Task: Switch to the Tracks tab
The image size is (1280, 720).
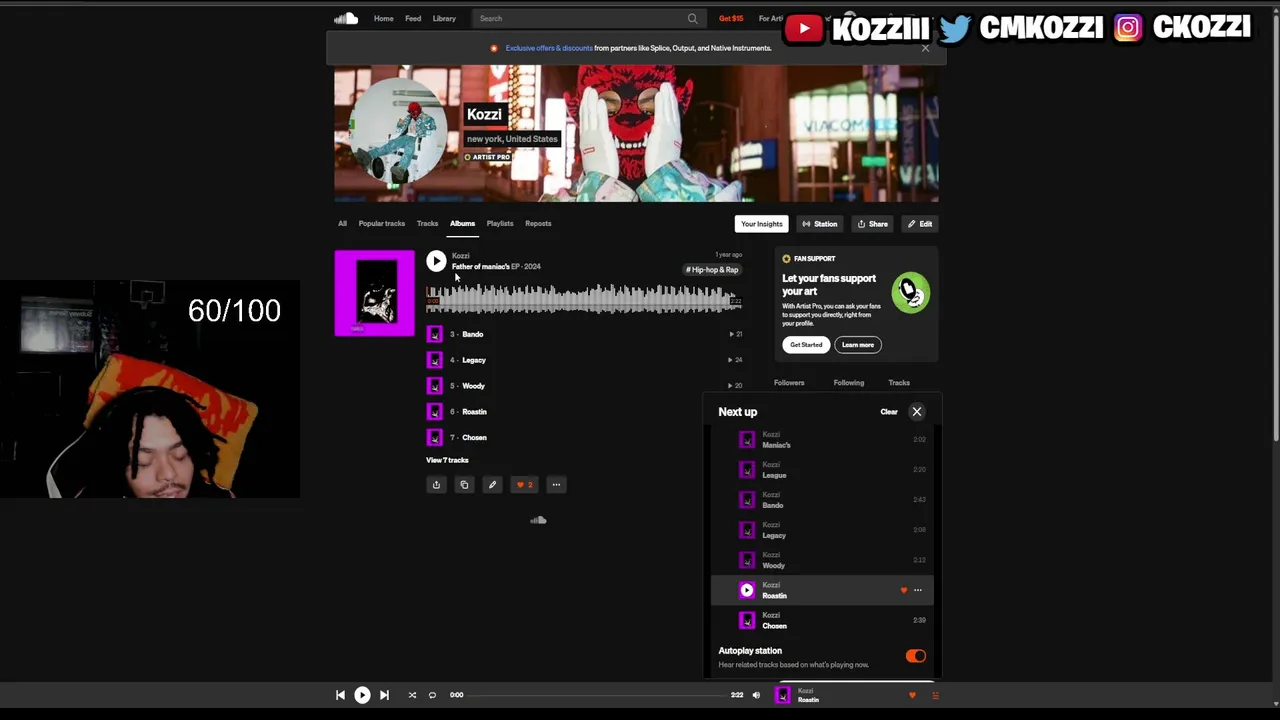Action: pyautogui.click(x=427, y=224)
